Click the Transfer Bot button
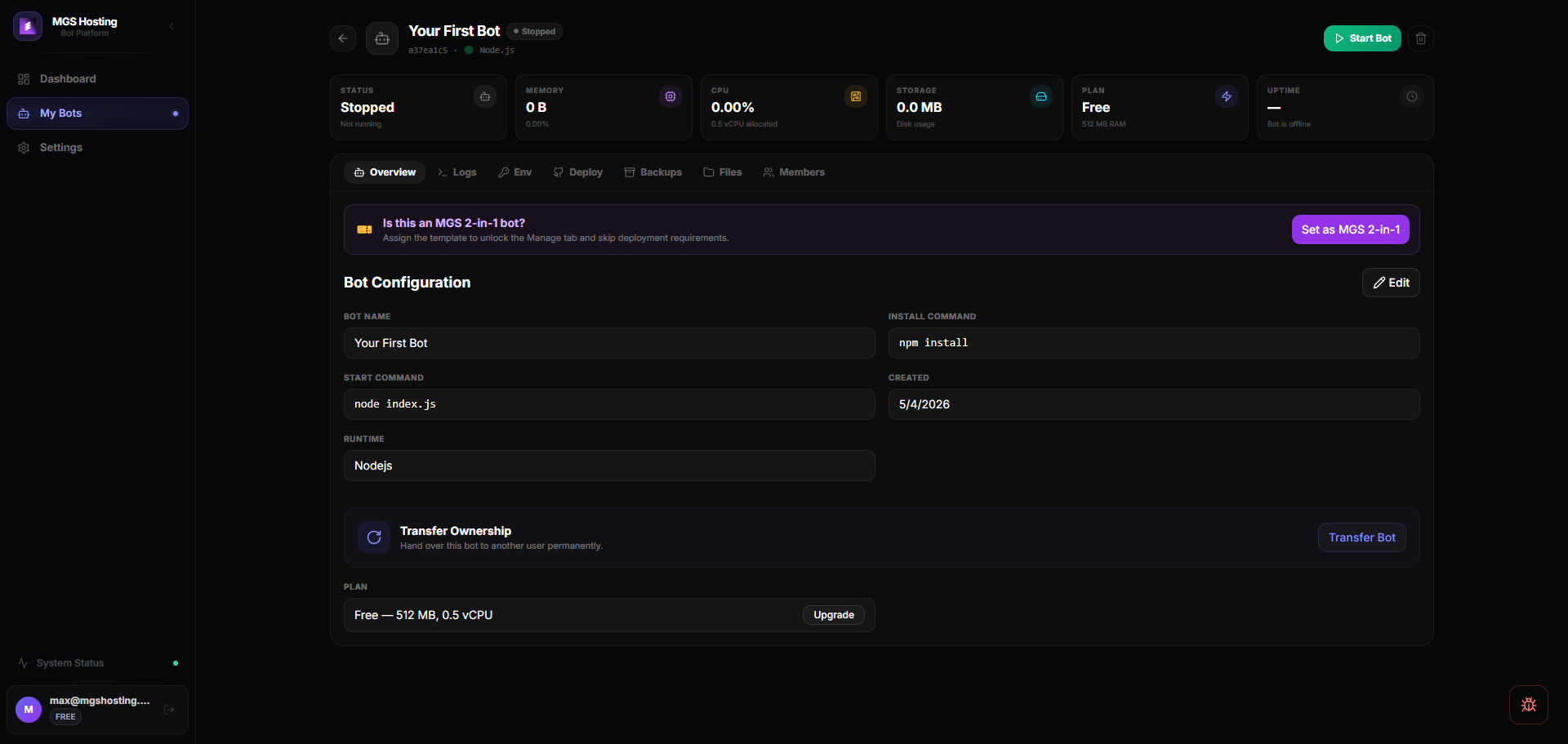This screenshot has width=1568, height=744. [1362, 537]
